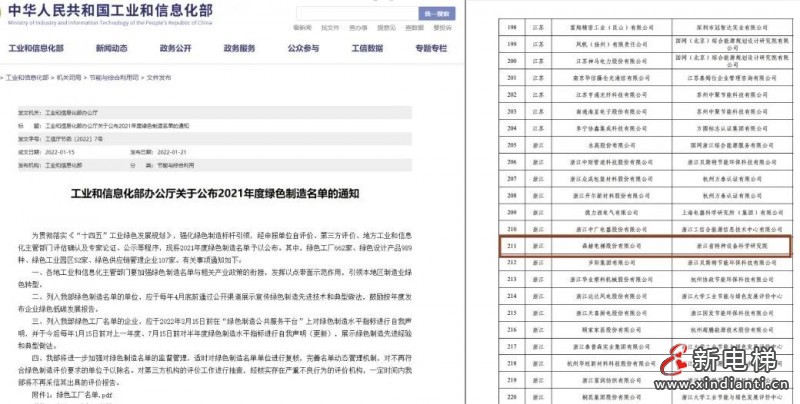Click the notice title about 2021年度绿色制造名单
The image size is (800, 404).
tap(215, 194)
